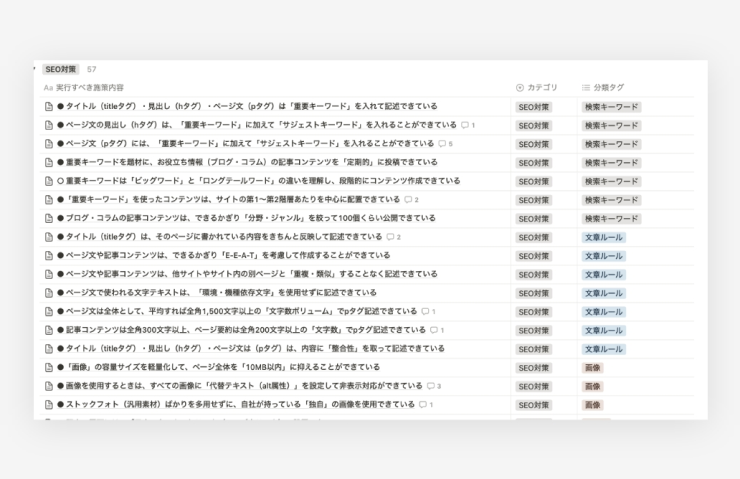Open comments on 内容をきちんと反映 row

coord(394,237)
